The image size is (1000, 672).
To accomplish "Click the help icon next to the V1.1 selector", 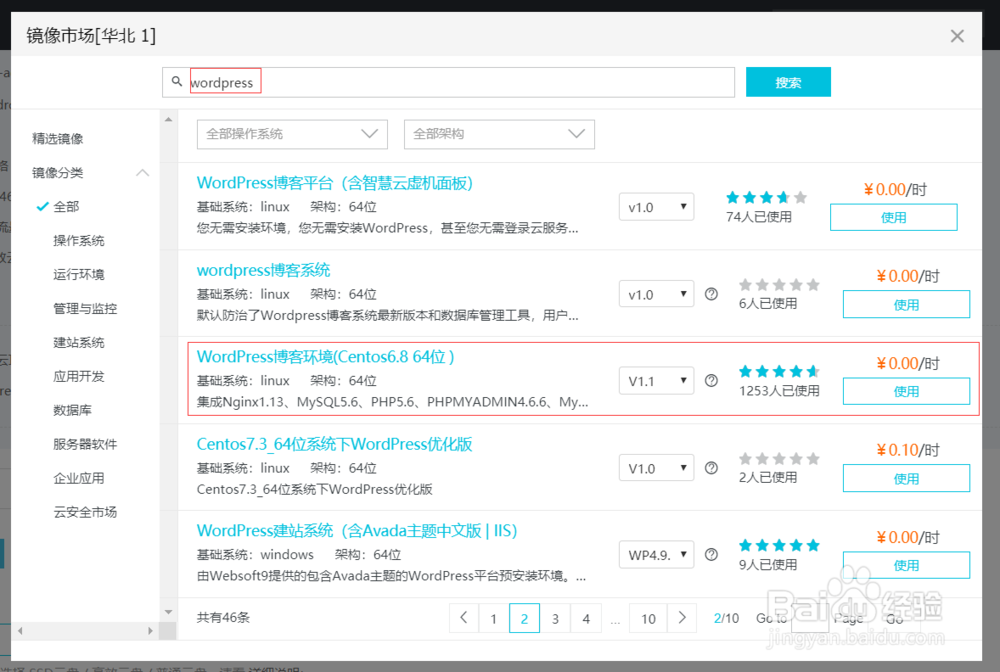I will (710, 381).
